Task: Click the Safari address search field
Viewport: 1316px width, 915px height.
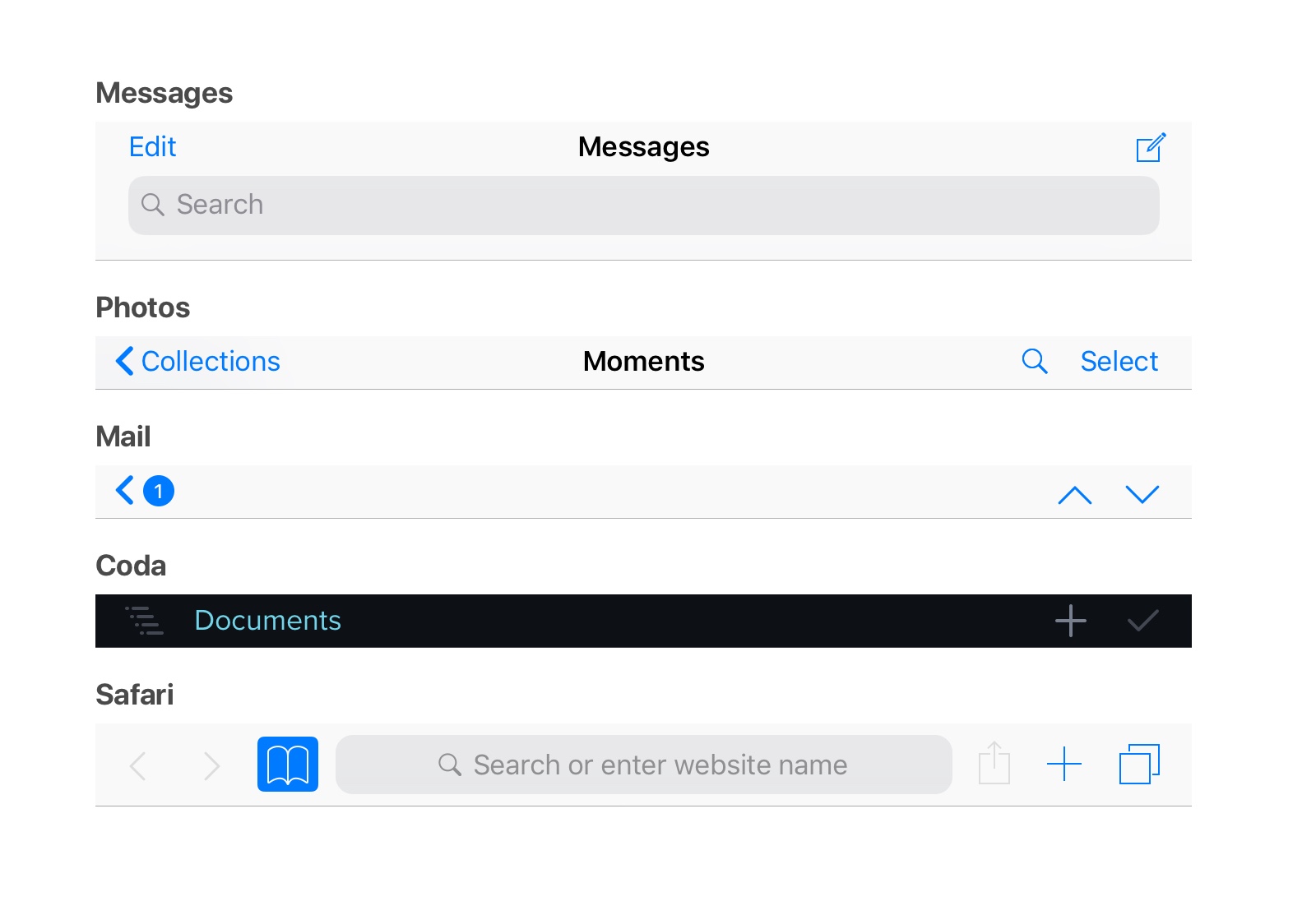Action: point(643,765)
